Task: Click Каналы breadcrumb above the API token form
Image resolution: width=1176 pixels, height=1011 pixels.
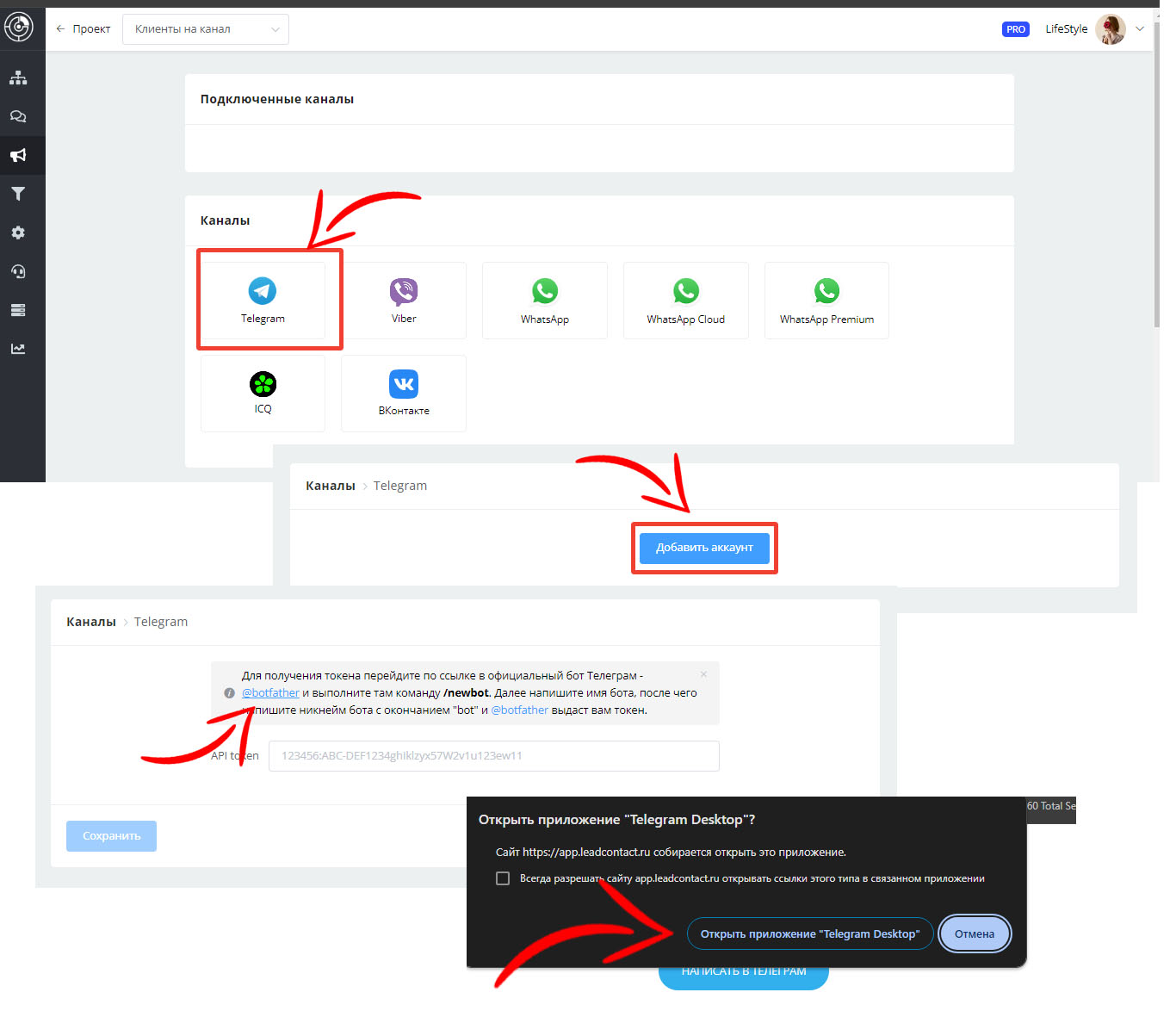Action: (91, 622)
